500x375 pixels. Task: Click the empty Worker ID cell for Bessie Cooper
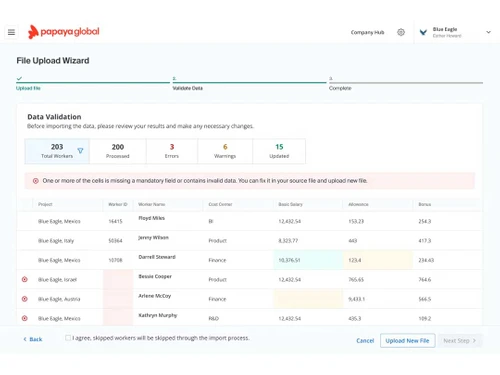(118, 279)
